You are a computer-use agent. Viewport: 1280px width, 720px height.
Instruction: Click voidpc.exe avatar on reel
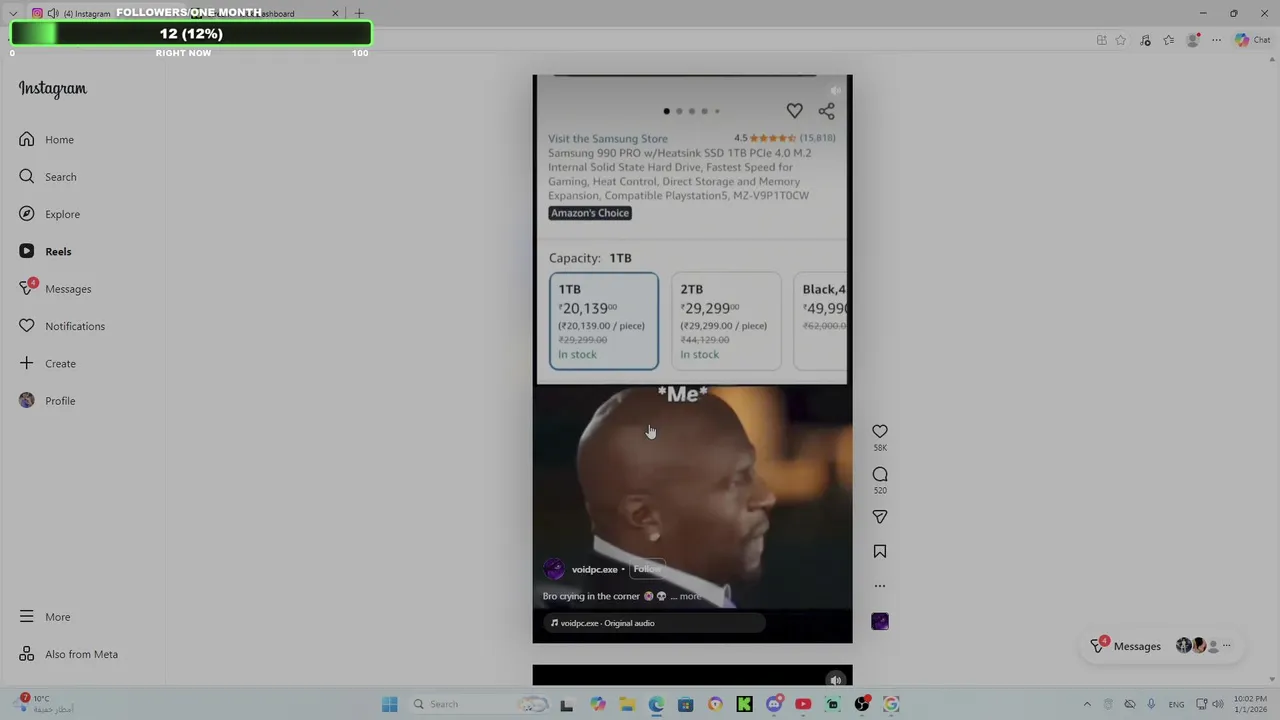[x=554, y=569]
